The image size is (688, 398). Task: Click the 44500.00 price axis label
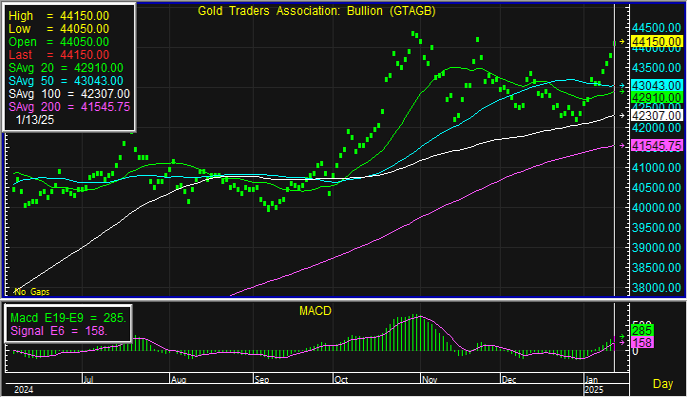tap(656, 28)
